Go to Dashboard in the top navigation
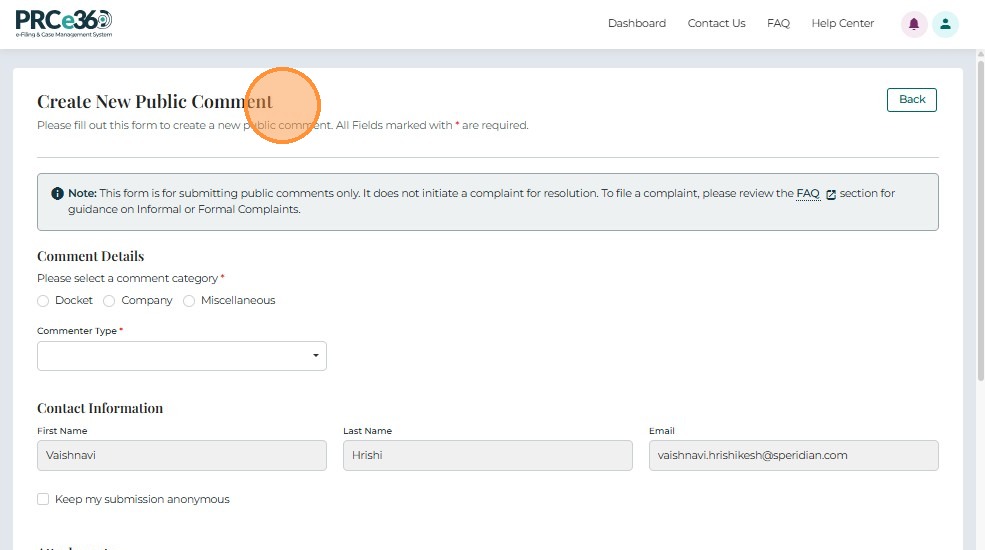This screenshot has height=550, width=985. pos(637,23)
